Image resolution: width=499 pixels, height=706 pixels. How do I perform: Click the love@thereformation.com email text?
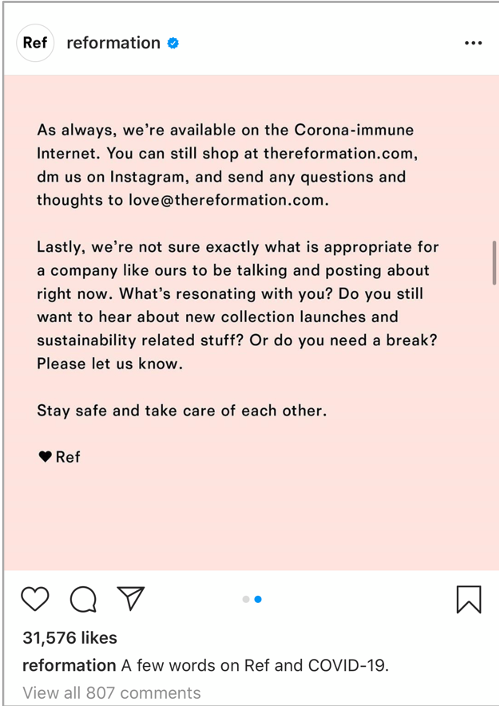(x=228, y=200)
